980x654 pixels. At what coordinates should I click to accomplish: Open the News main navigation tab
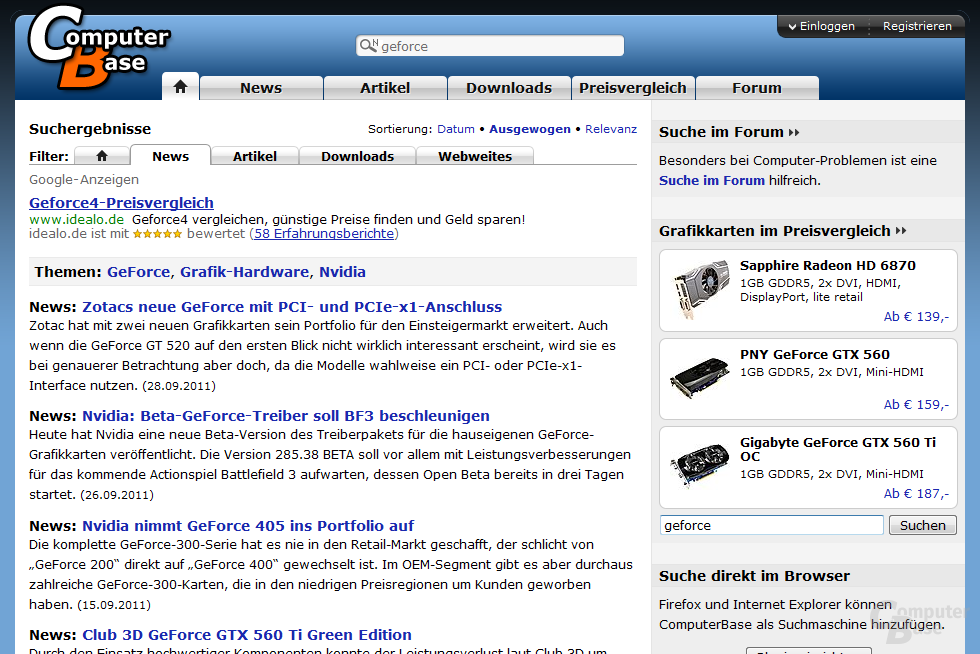(x=261, y=88)
